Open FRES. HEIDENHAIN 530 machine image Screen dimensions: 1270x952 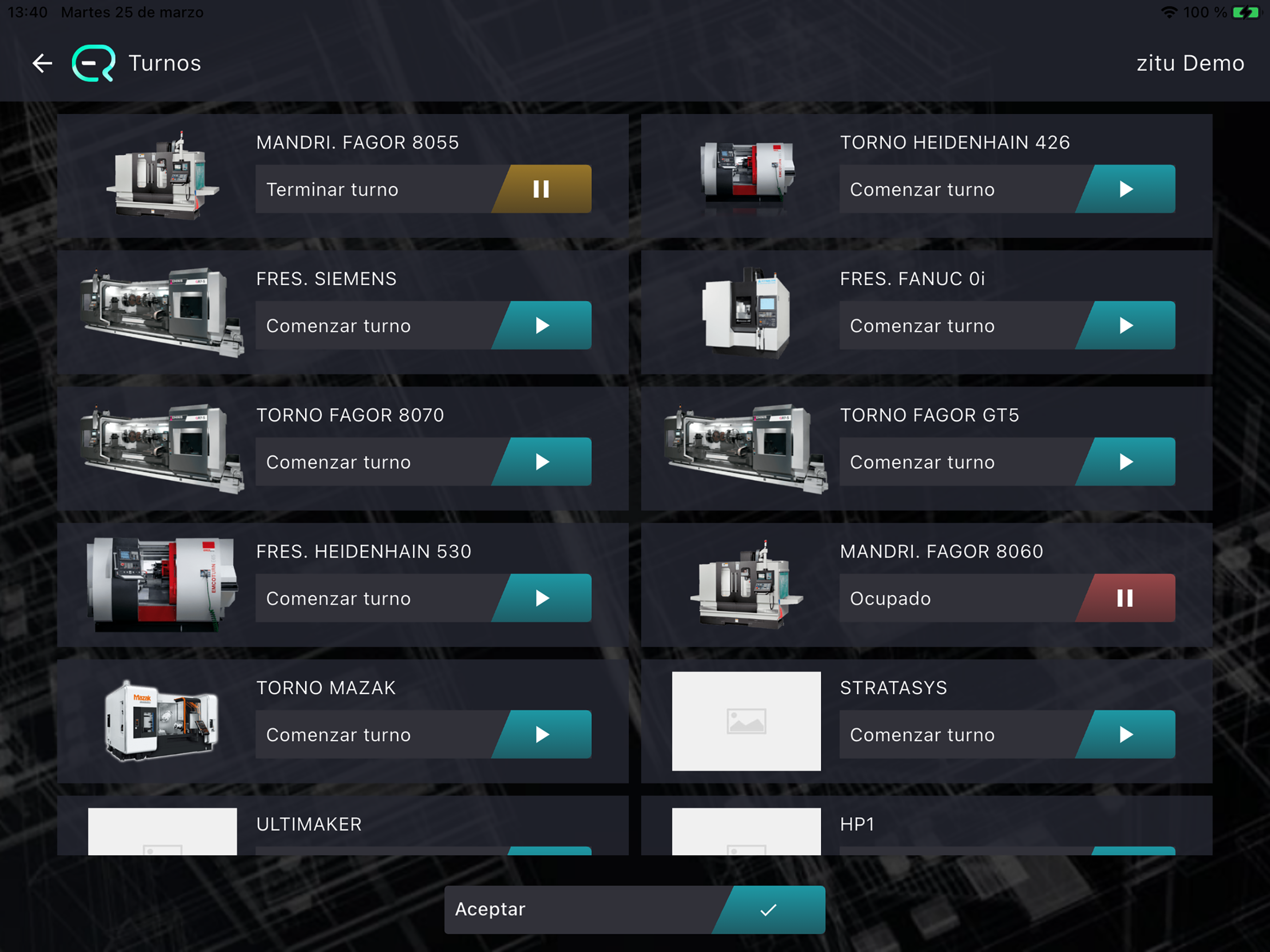click(x=162, y=585)
